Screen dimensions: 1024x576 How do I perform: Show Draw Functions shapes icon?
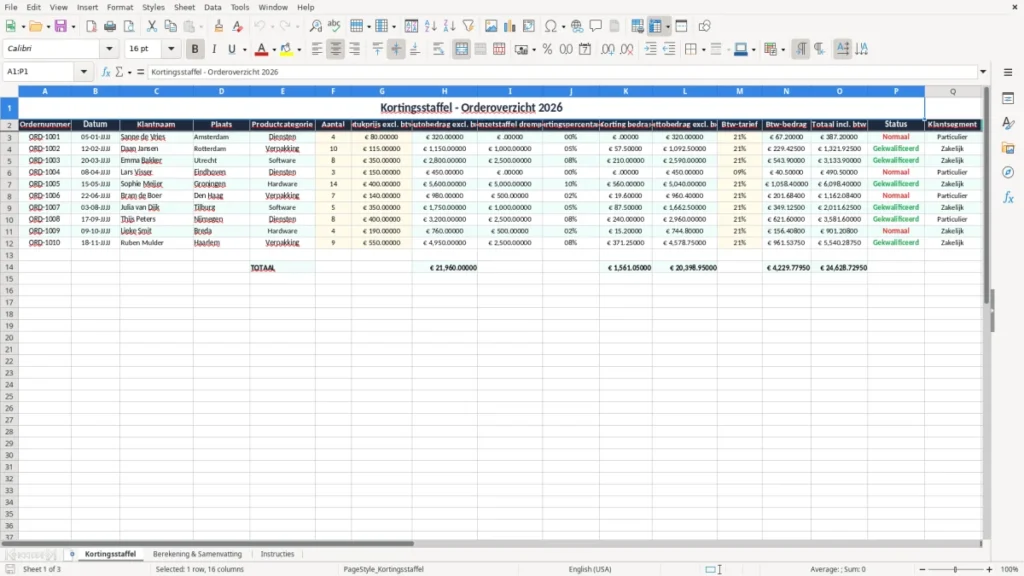coord(704,26)
